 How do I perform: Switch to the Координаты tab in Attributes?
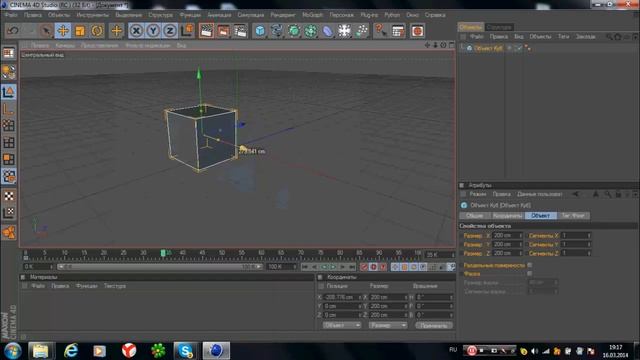click(x=507, y=216)
